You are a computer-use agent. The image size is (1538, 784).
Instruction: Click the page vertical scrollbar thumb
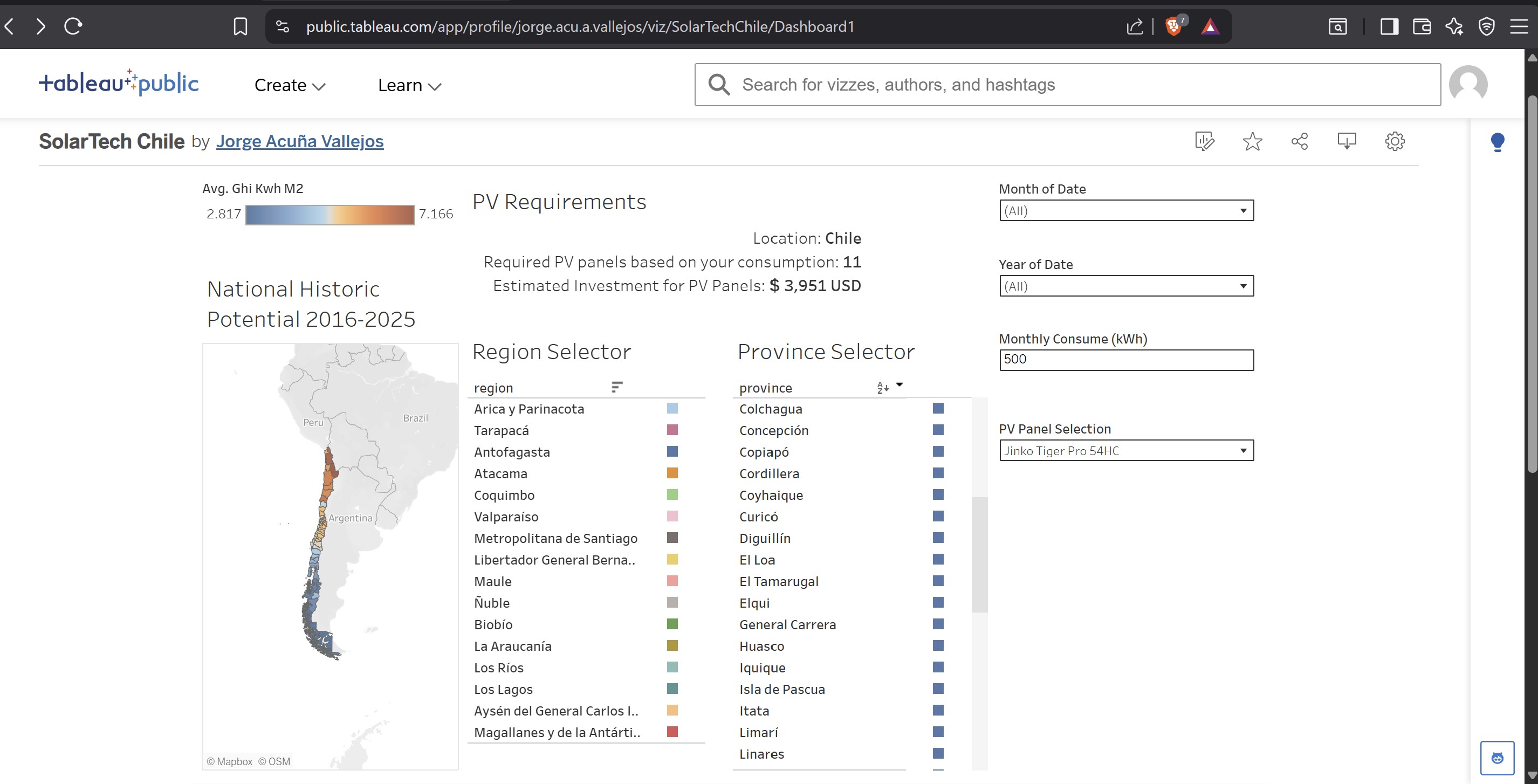(1532, 284)
